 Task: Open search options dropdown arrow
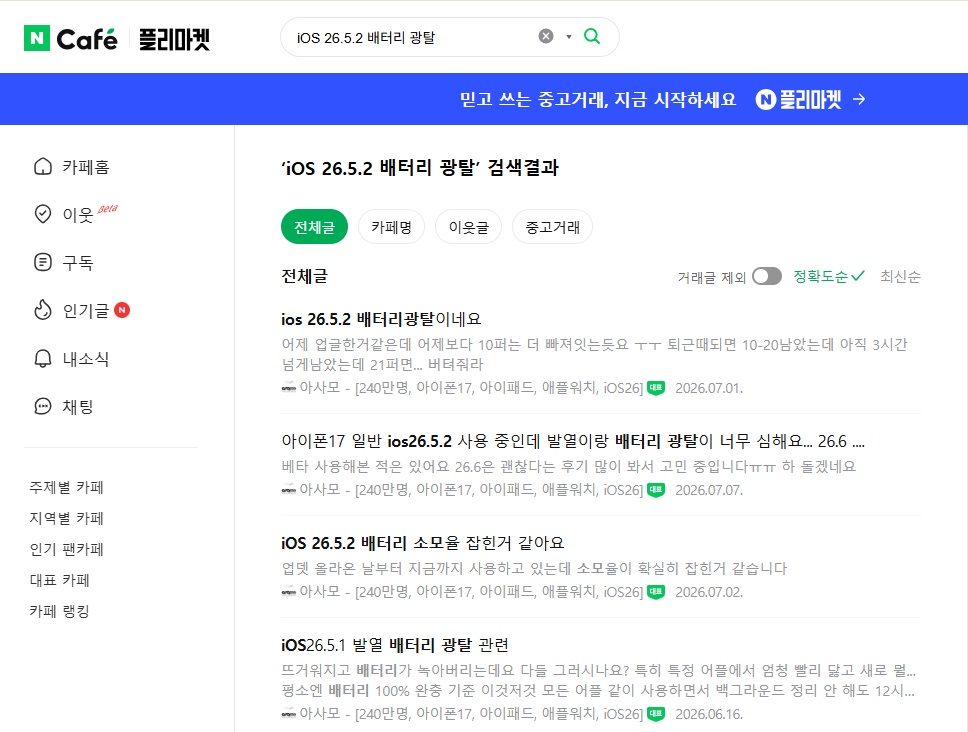tap(569, 37)
